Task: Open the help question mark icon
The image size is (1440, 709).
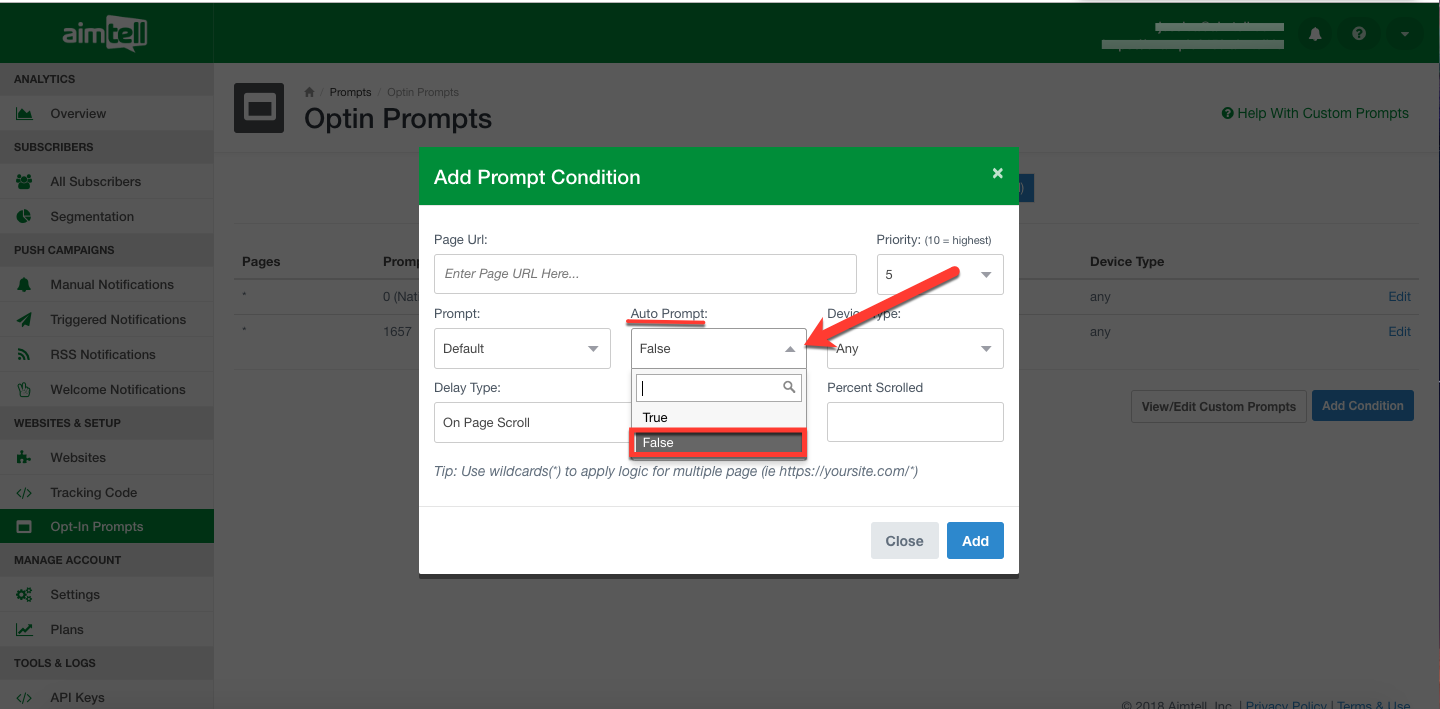Action: pyautogui.click(x=1359, y=34)
